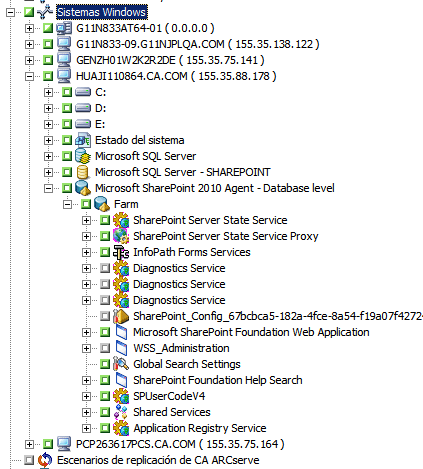Select the E: drive label

(100, 124)
